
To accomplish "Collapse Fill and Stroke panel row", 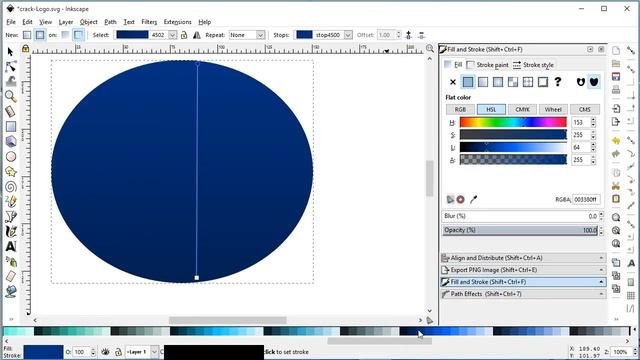I will tap(523, 282).
